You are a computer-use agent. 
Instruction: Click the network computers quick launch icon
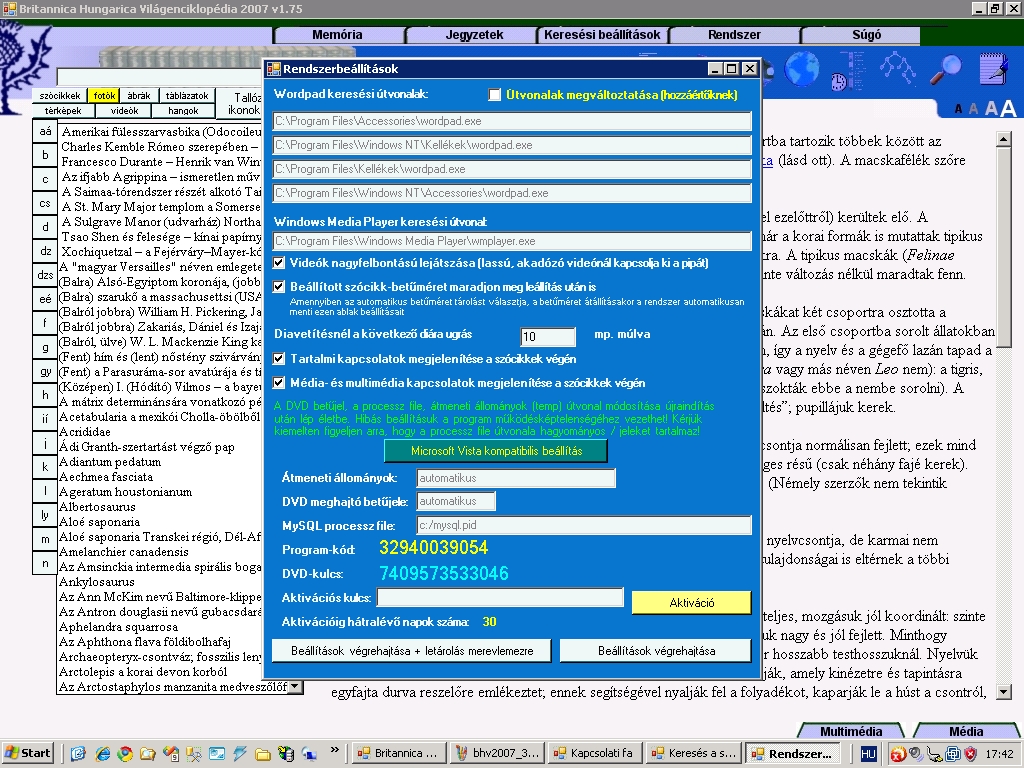tap(308, 754)
